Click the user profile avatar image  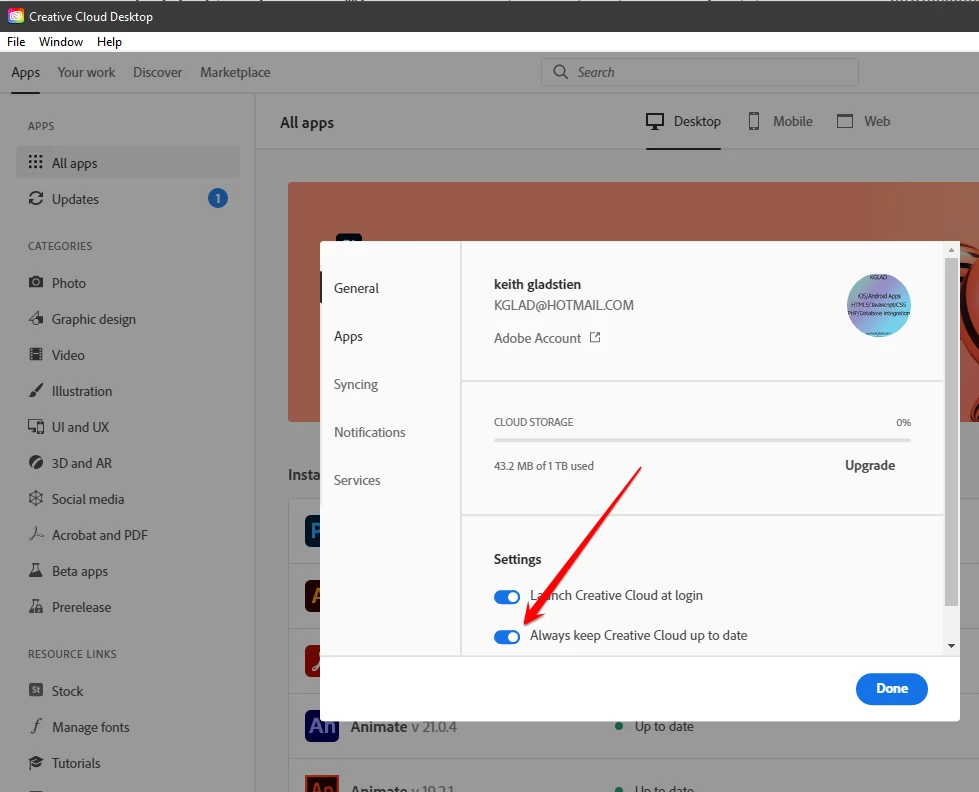(x=878, y=305)
